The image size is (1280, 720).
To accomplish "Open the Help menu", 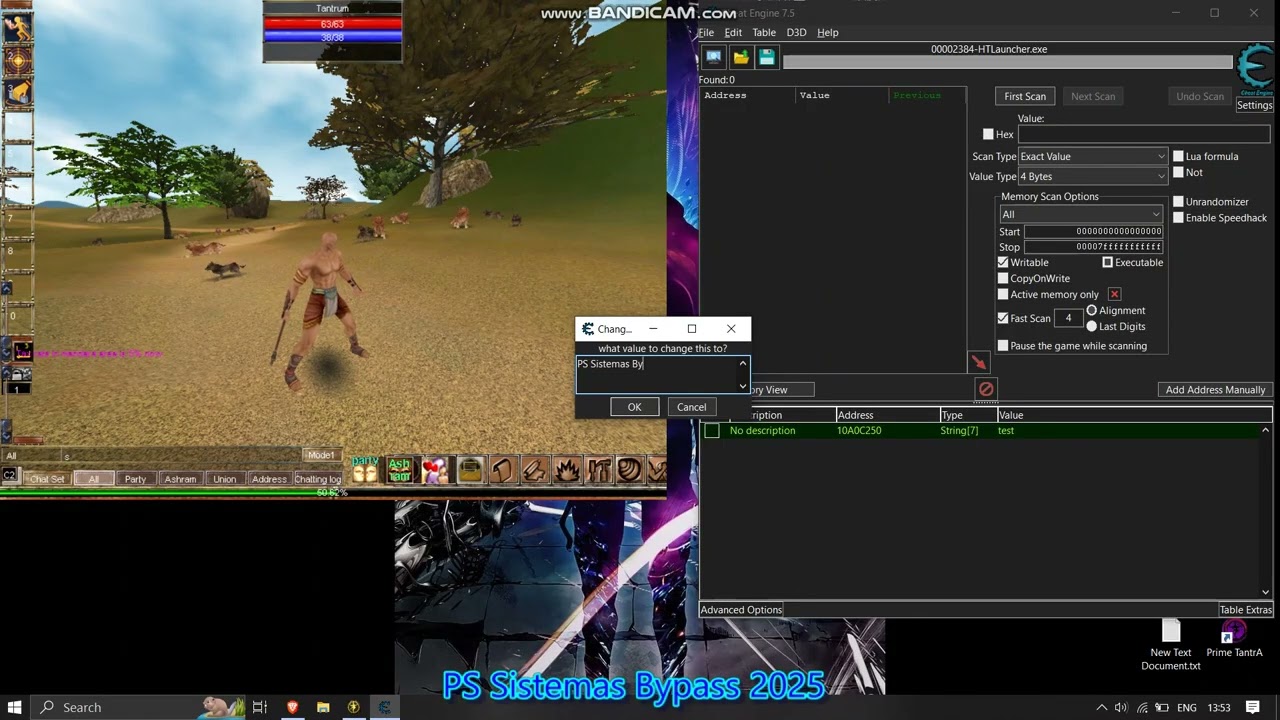I will pos(828,32).
